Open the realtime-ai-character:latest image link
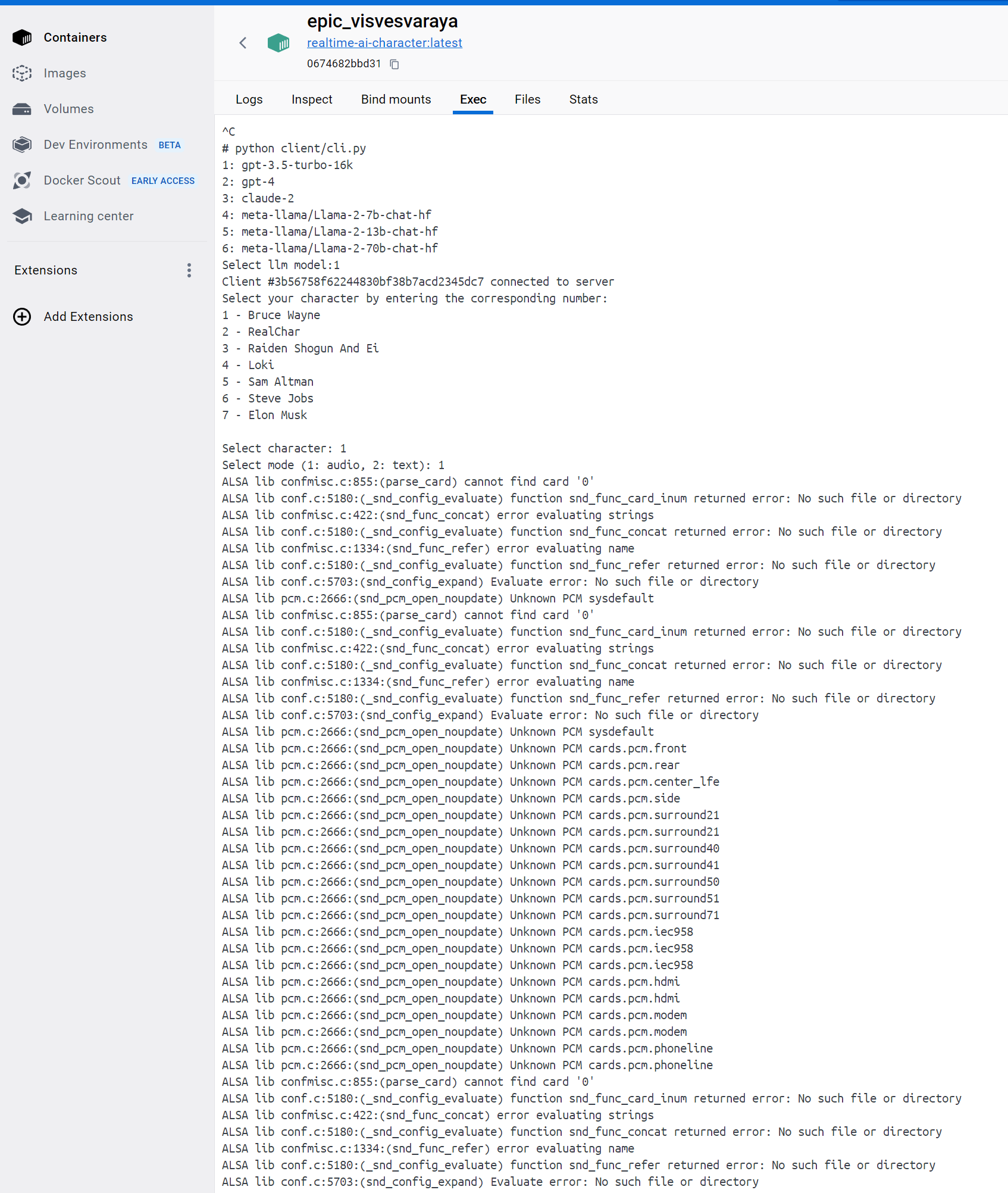Image resolution: width=1008 pixels, height=1193 pixels. point(384,43)
